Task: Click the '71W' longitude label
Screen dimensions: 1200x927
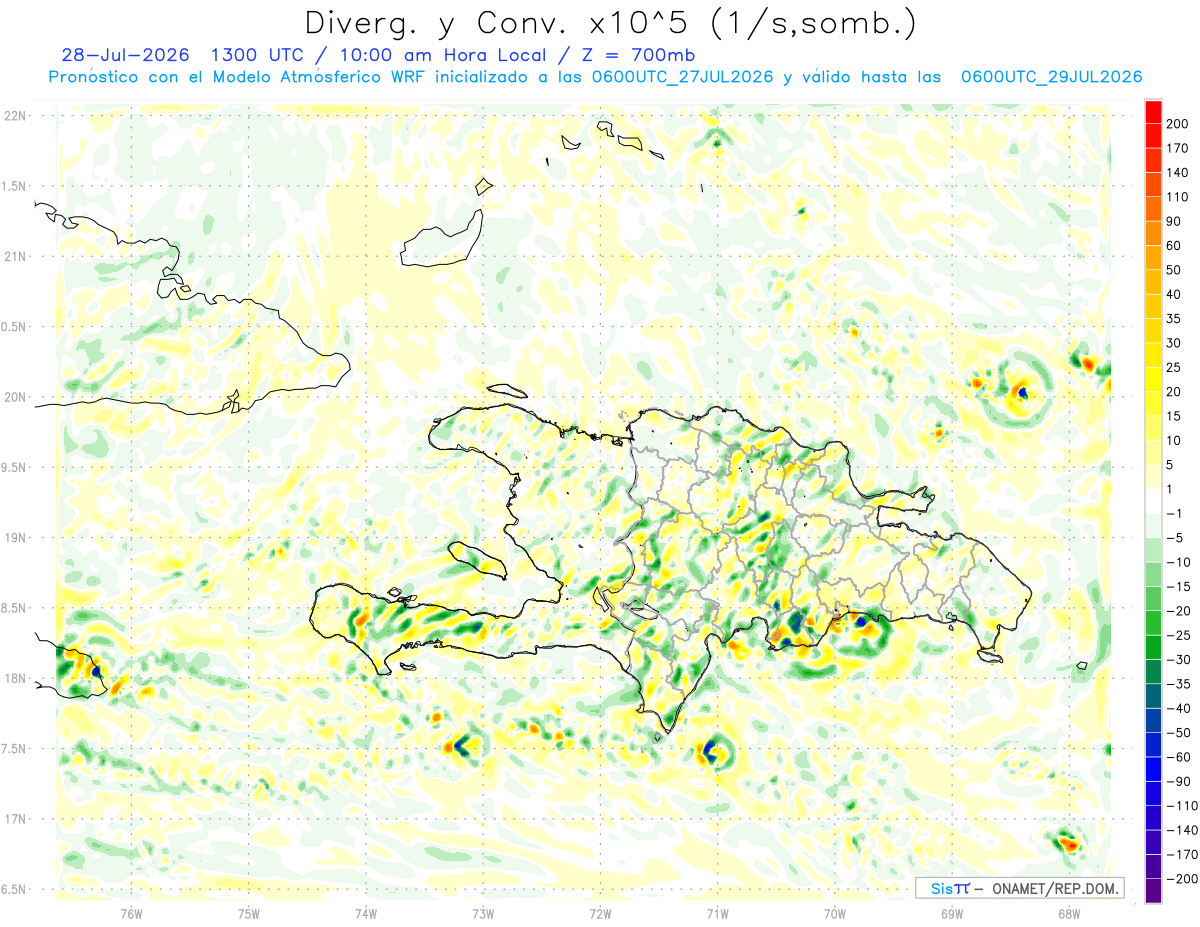Action: point(717,912)
